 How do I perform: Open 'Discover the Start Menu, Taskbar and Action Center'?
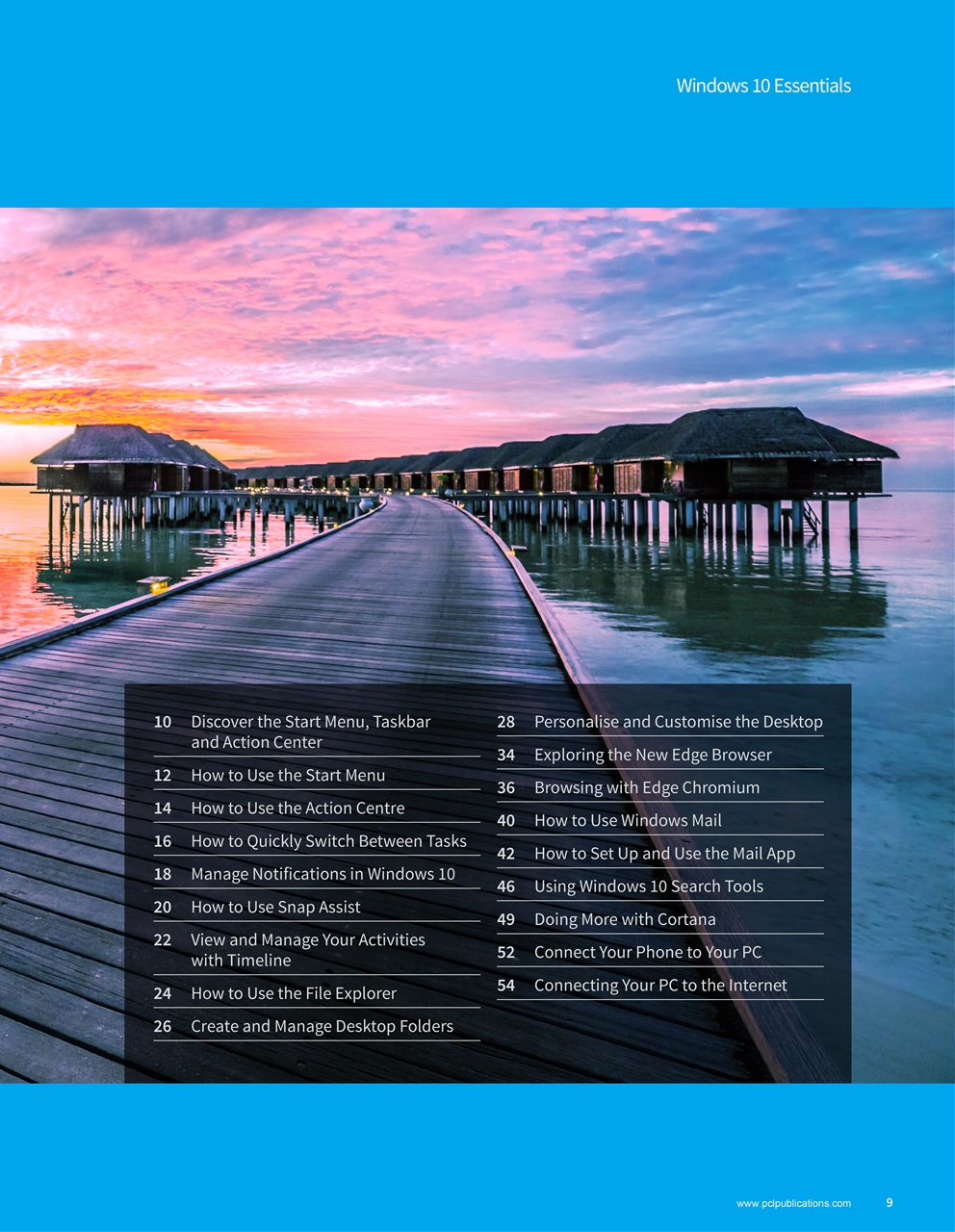[x=311, y=731]
